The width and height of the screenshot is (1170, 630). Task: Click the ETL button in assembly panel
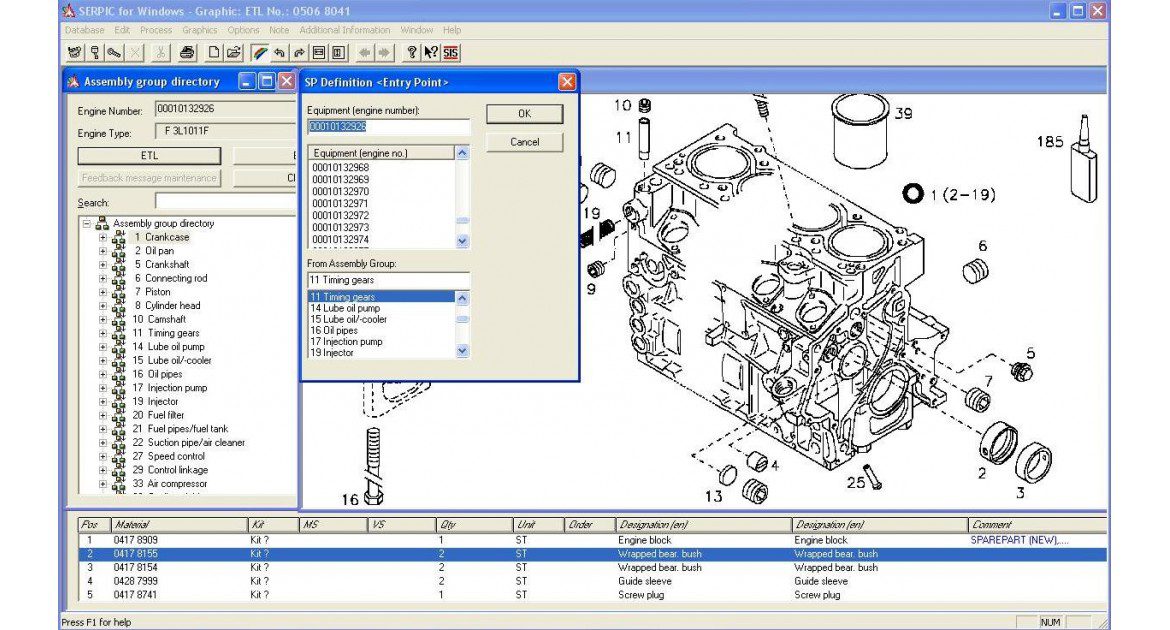coord(149,156)
